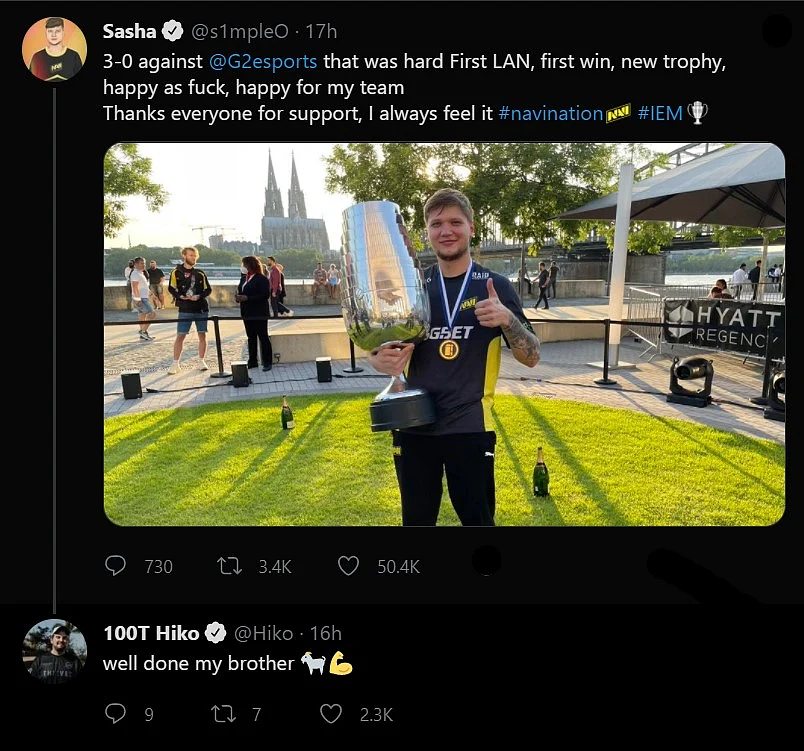
Task: Retweet Hiko's reply
Action: point(223,714)
